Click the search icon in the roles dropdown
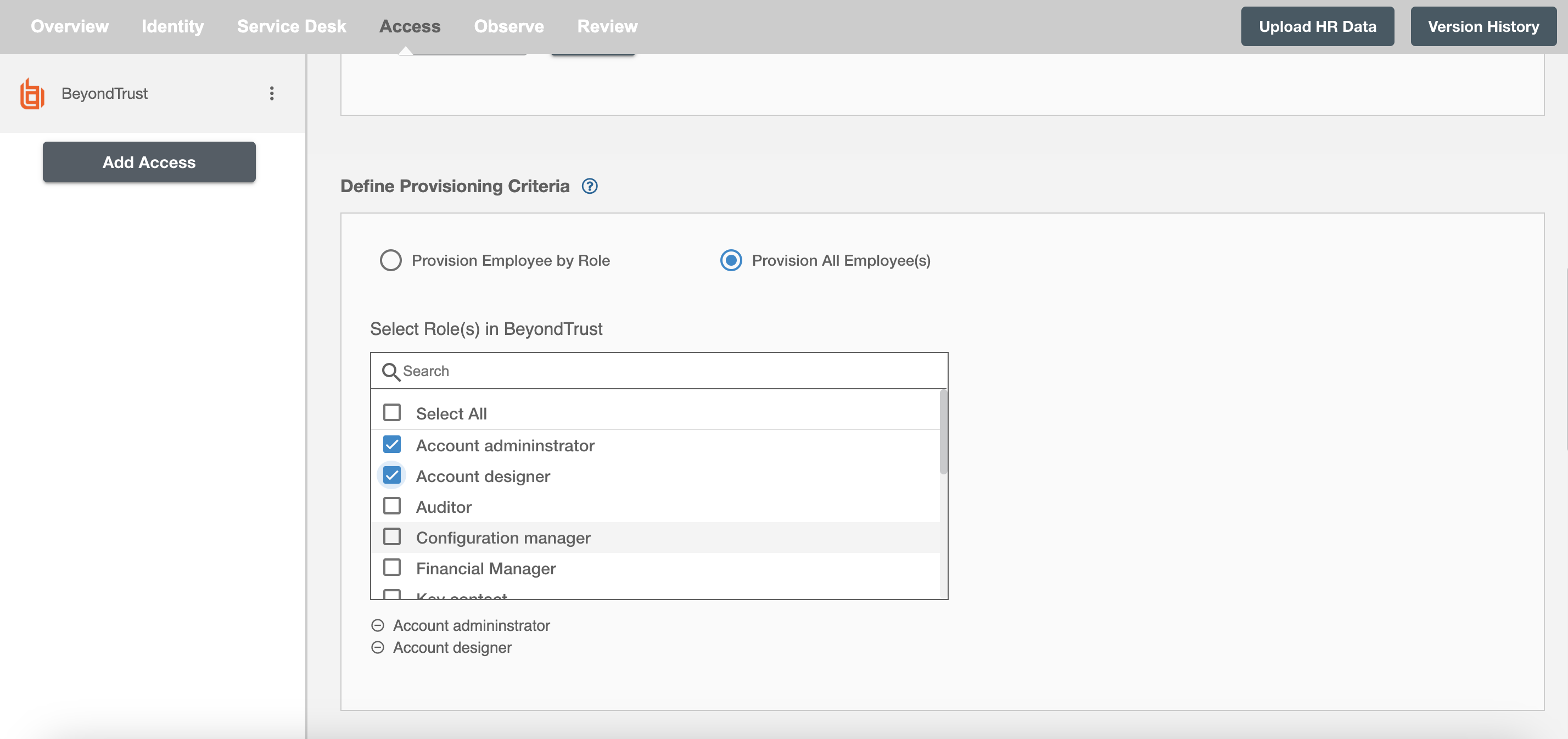The height and width of the screenshot is (739, 1568). coord(391,370)
